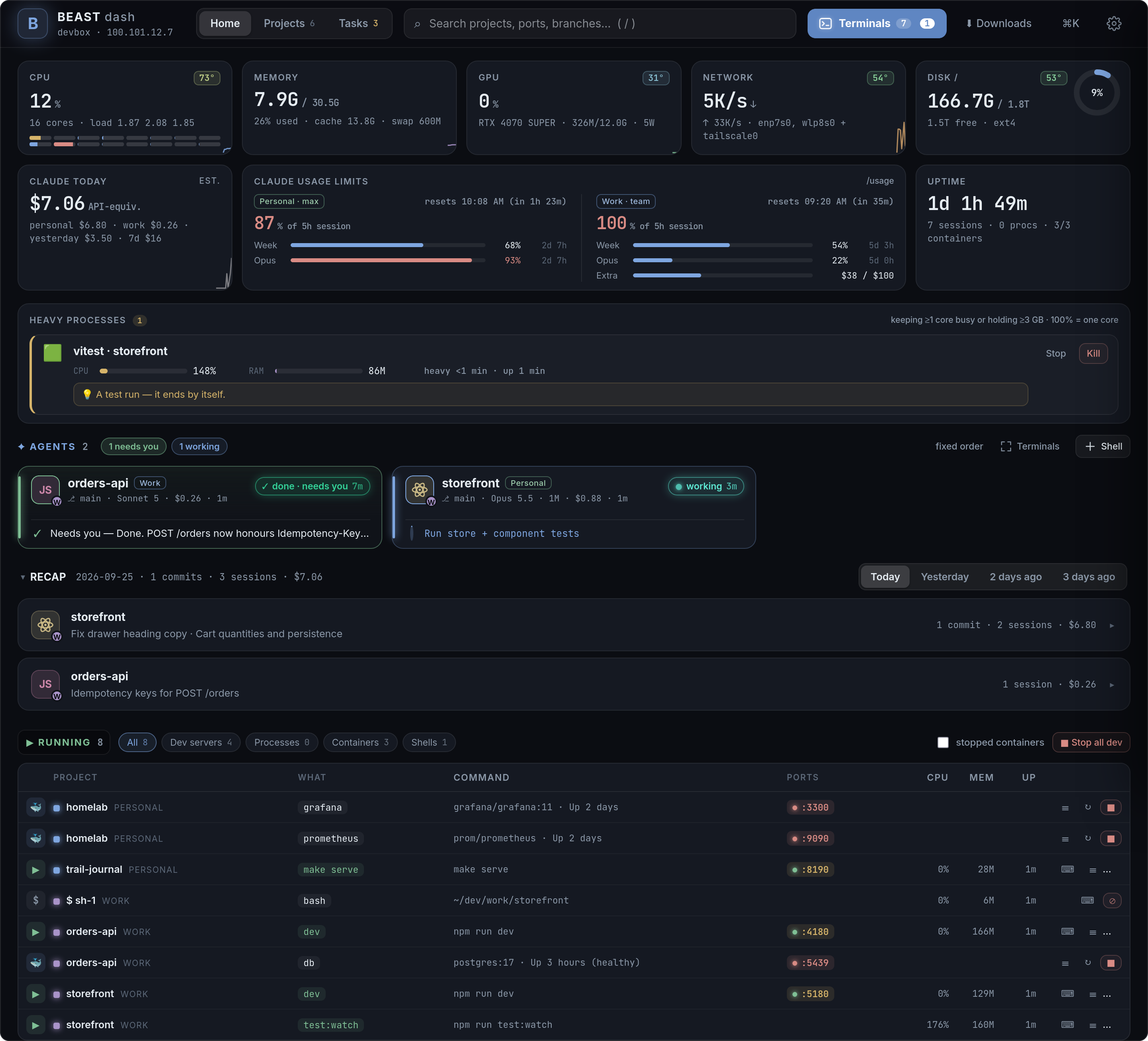Kill the vitest storefront process

point(1093,354)
